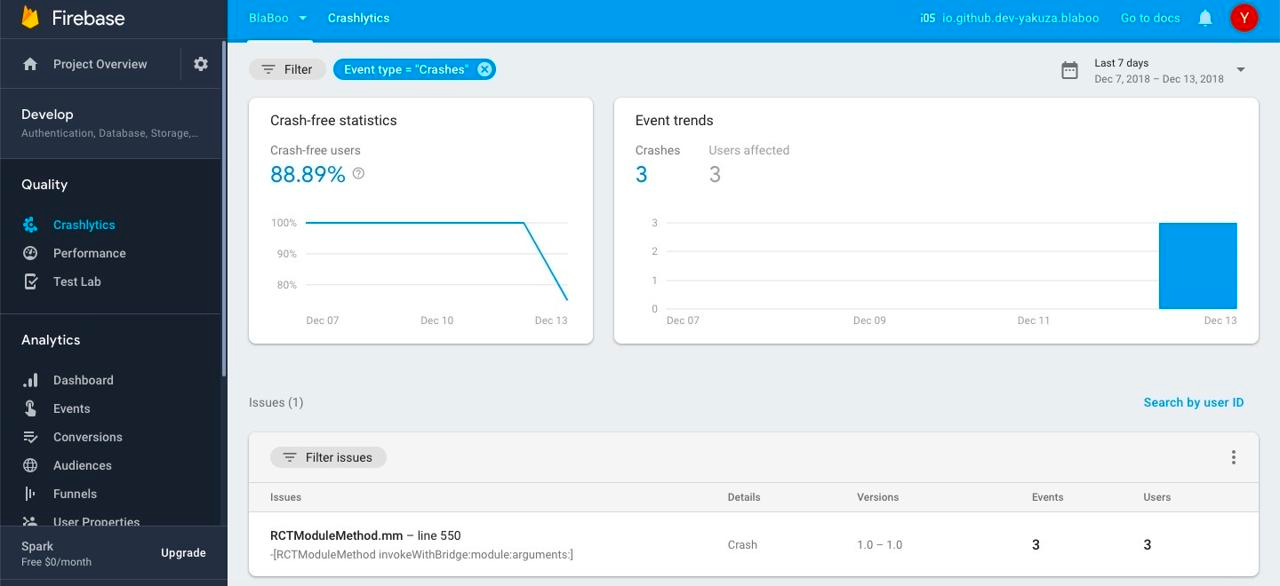Open the Go to docs link
1280x586 pixels.
tap(1150, 18)
